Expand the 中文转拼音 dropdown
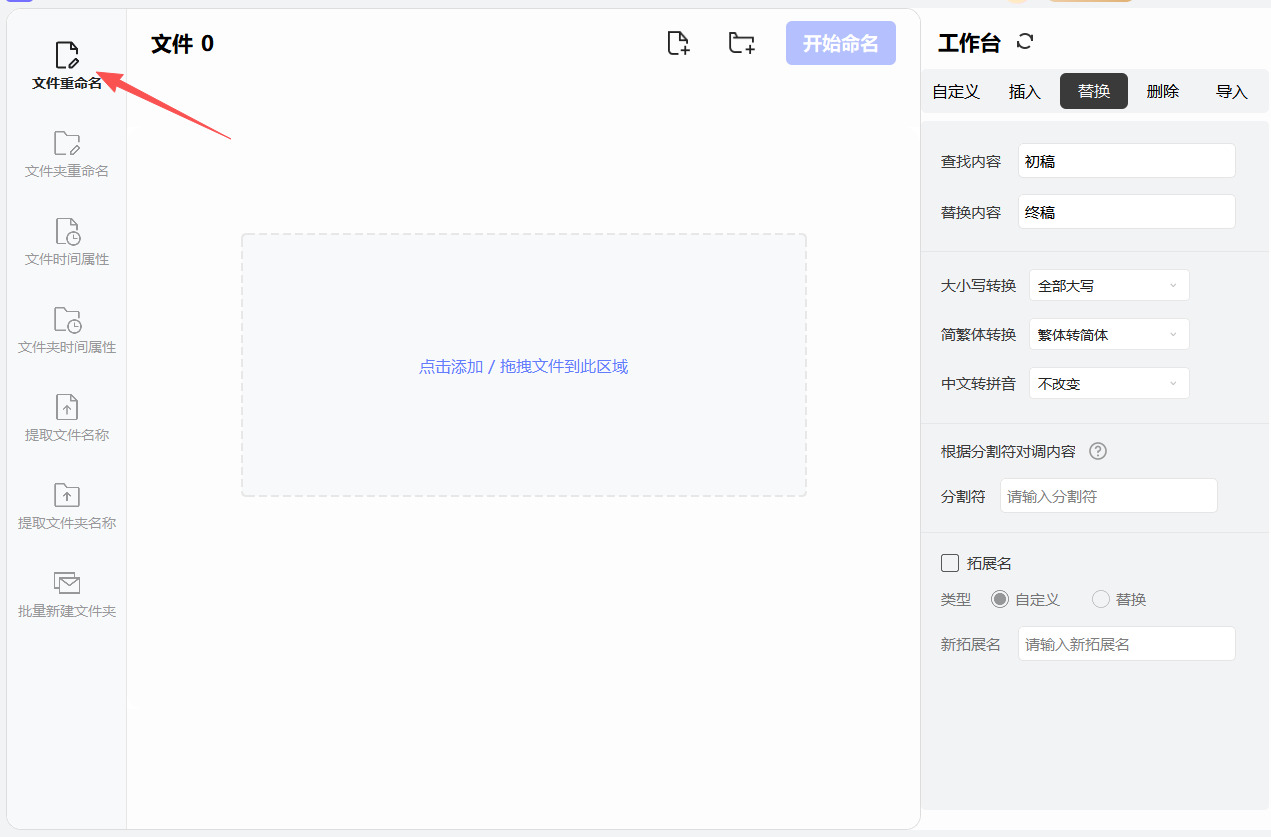This screenshot has height=837, width=1271. pos(1109,383)
